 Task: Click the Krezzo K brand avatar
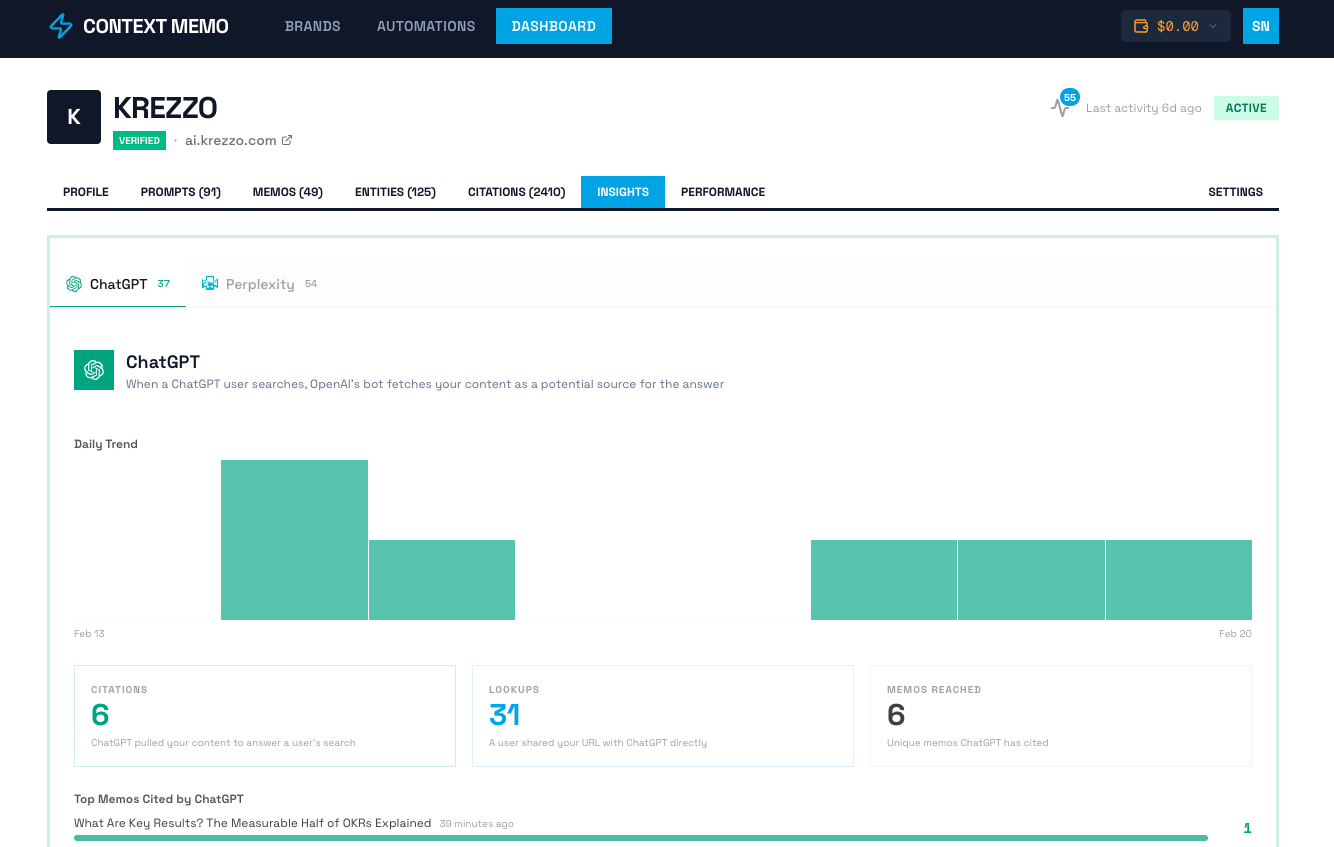(74, 116)
